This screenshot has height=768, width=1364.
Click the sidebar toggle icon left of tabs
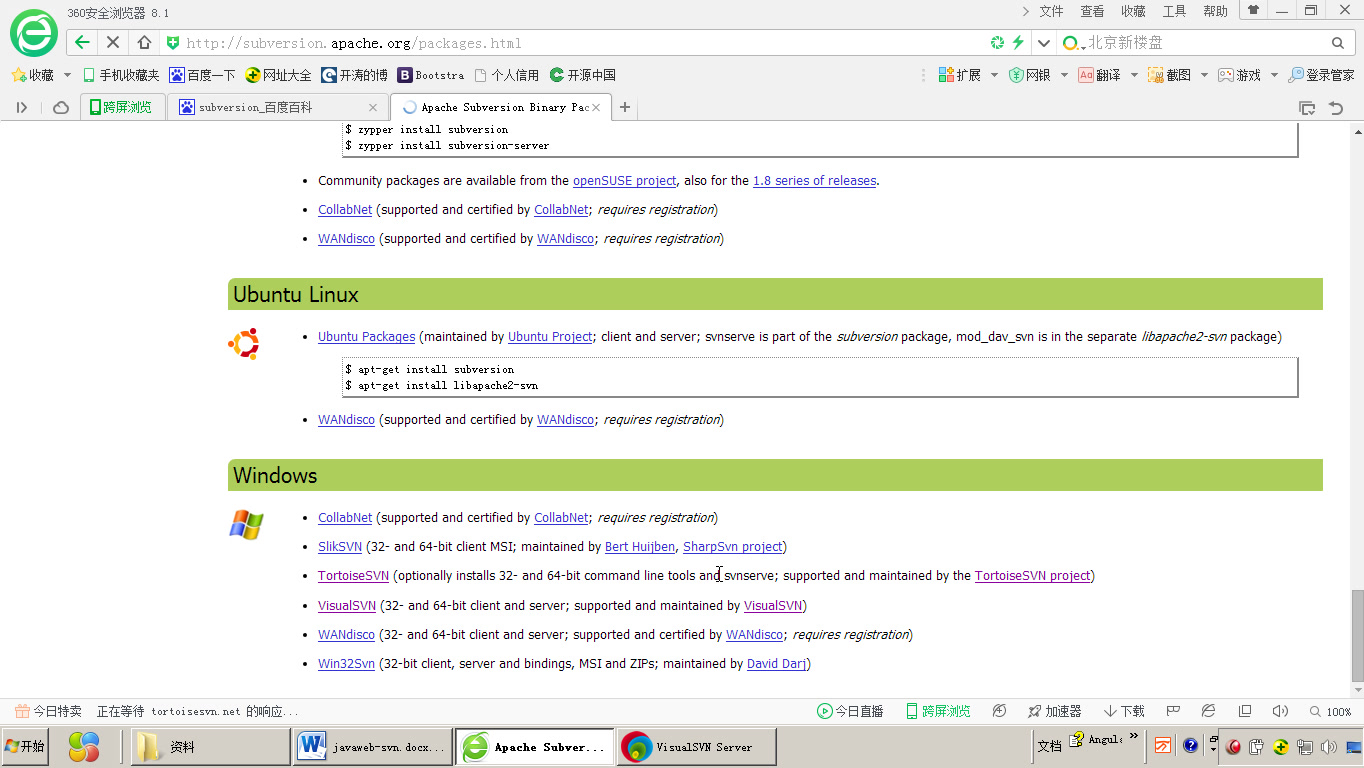(22, 107)
